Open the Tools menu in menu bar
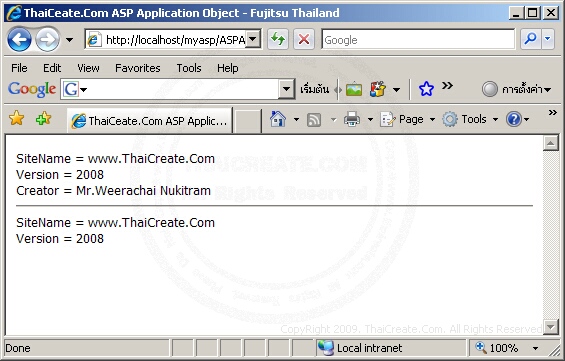 (189, 68)
